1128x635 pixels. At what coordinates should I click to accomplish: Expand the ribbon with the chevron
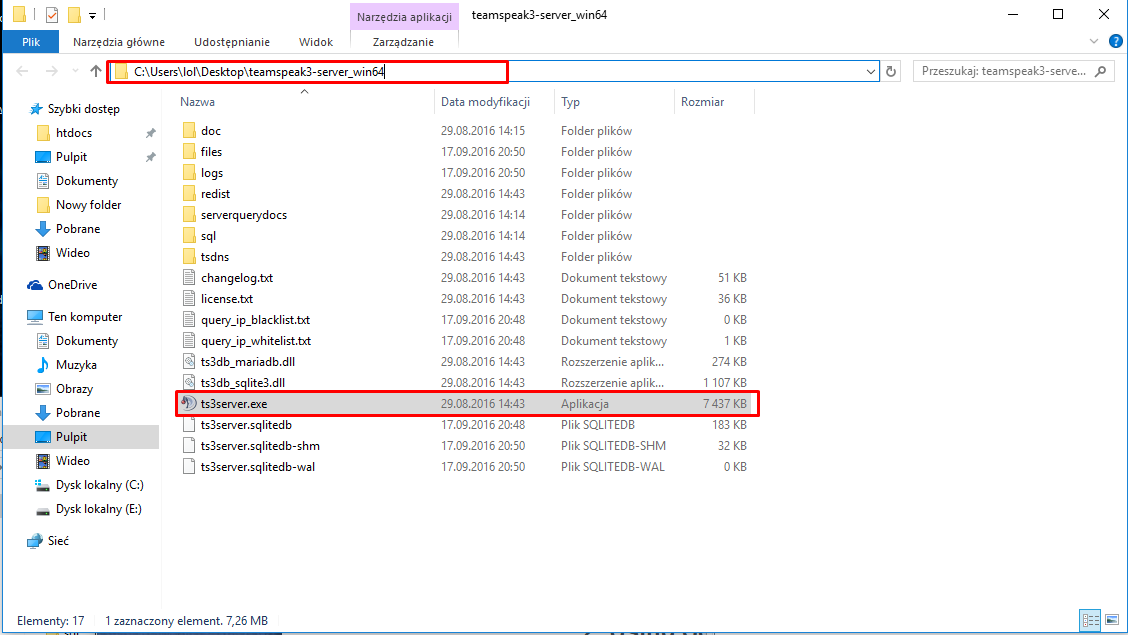coord(1093,42)
